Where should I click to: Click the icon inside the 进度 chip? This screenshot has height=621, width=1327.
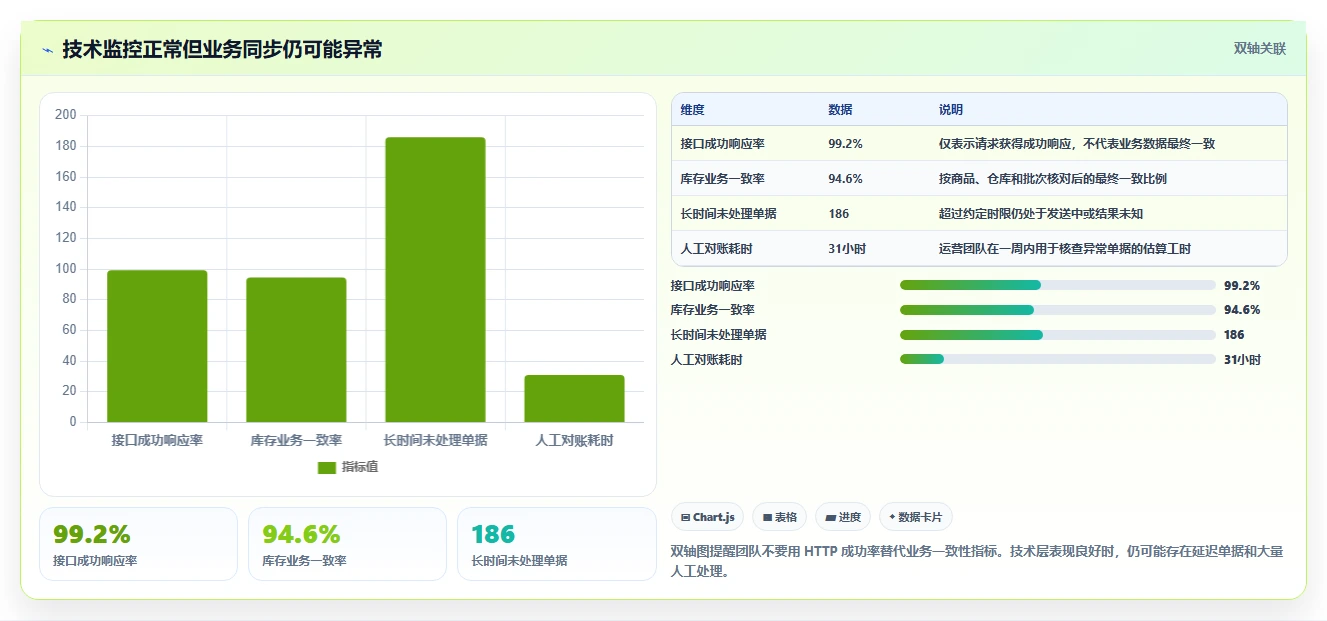(831, 518)
